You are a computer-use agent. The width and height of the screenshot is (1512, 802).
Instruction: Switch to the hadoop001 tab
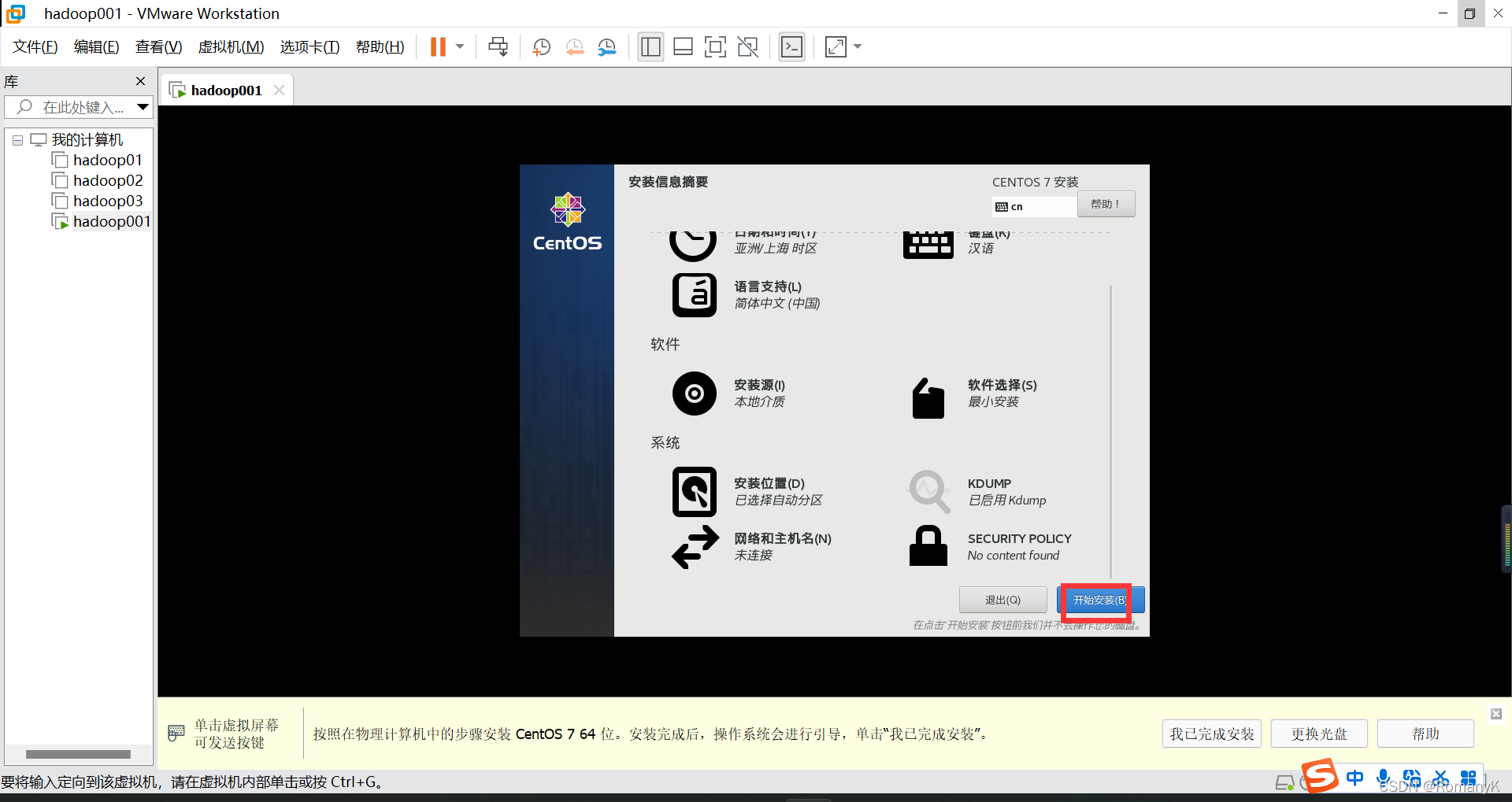[226, 91]
